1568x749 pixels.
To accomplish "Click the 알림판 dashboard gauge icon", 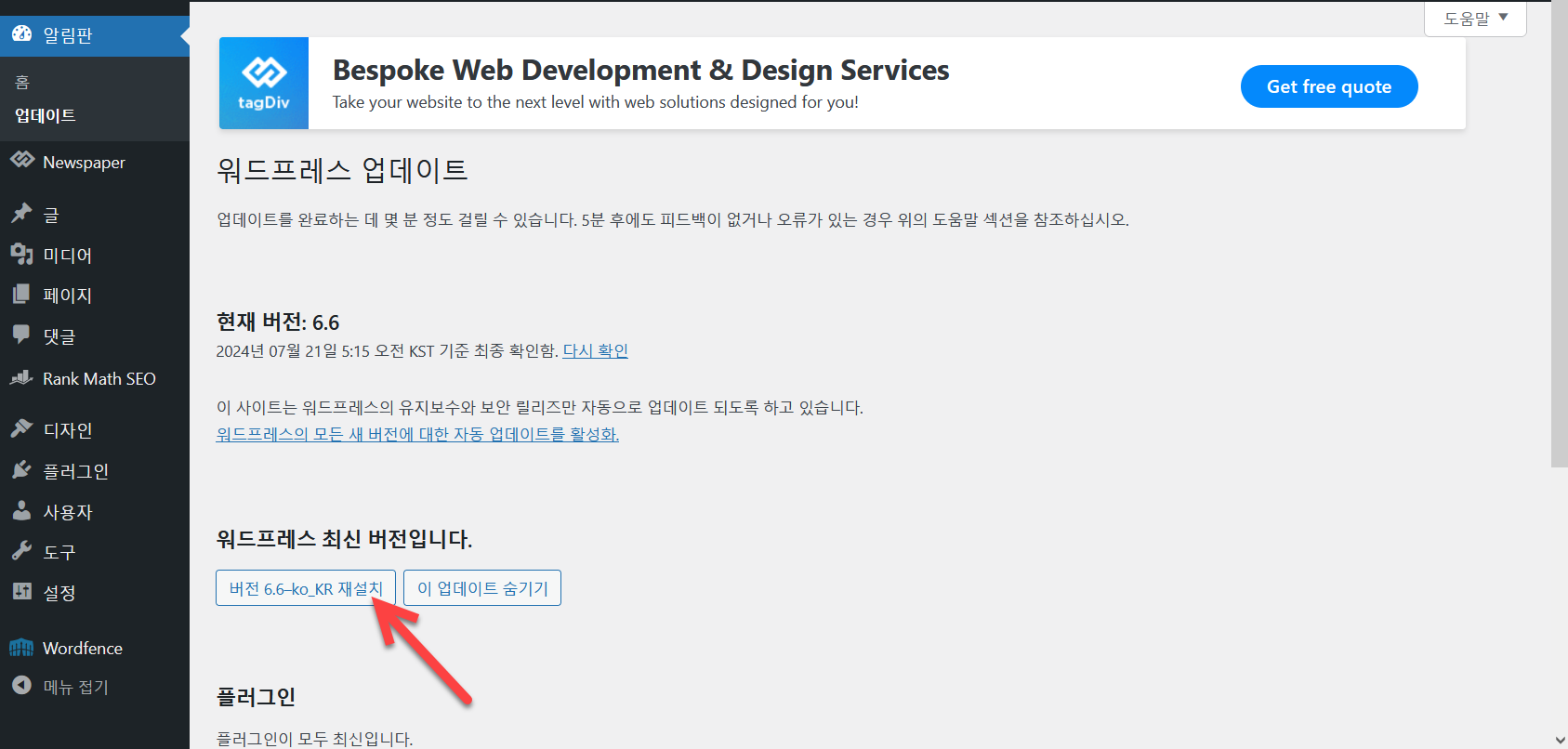I will 21,35.
